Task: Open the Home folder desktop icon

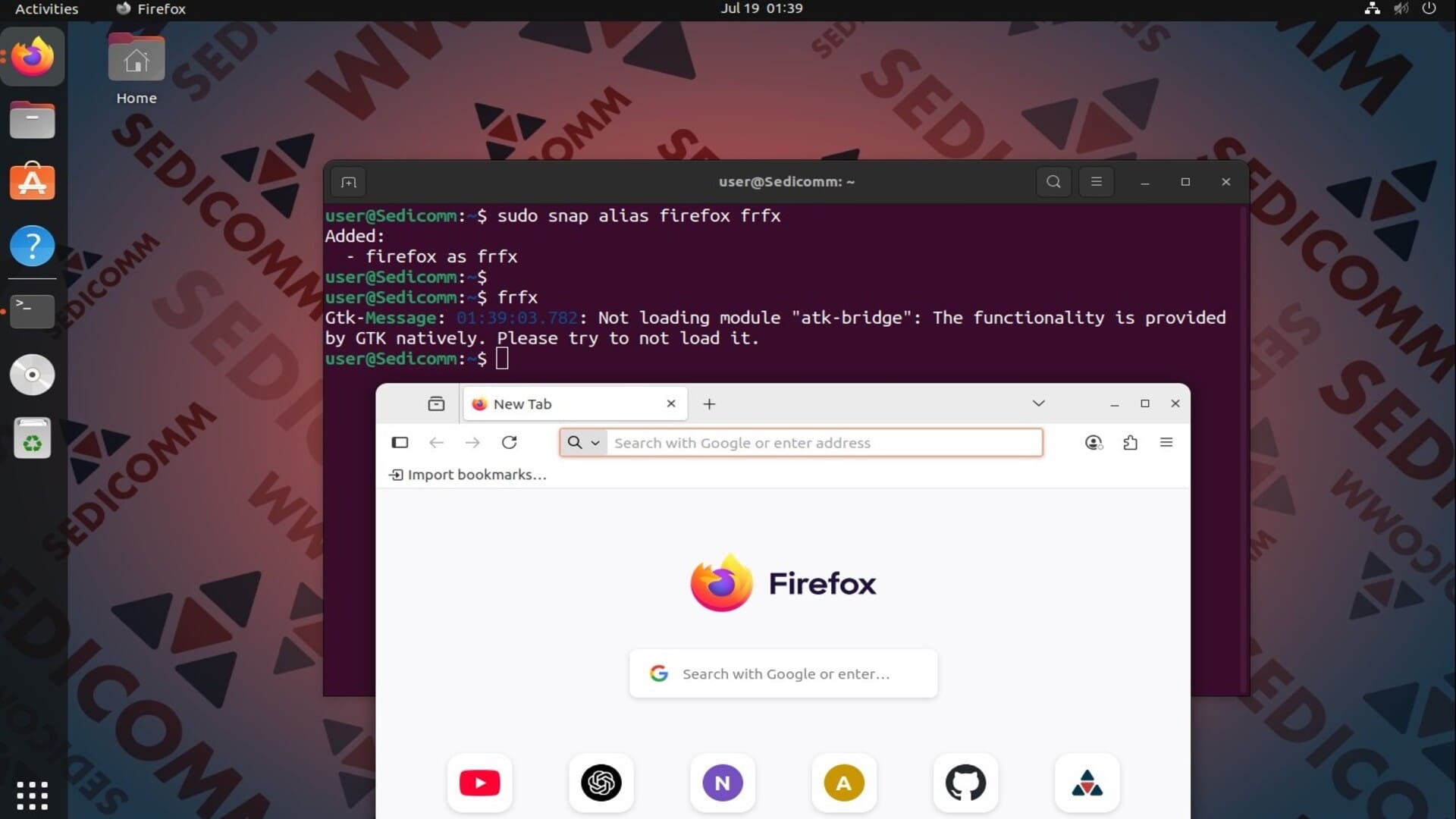Action: tap(136, 70)
